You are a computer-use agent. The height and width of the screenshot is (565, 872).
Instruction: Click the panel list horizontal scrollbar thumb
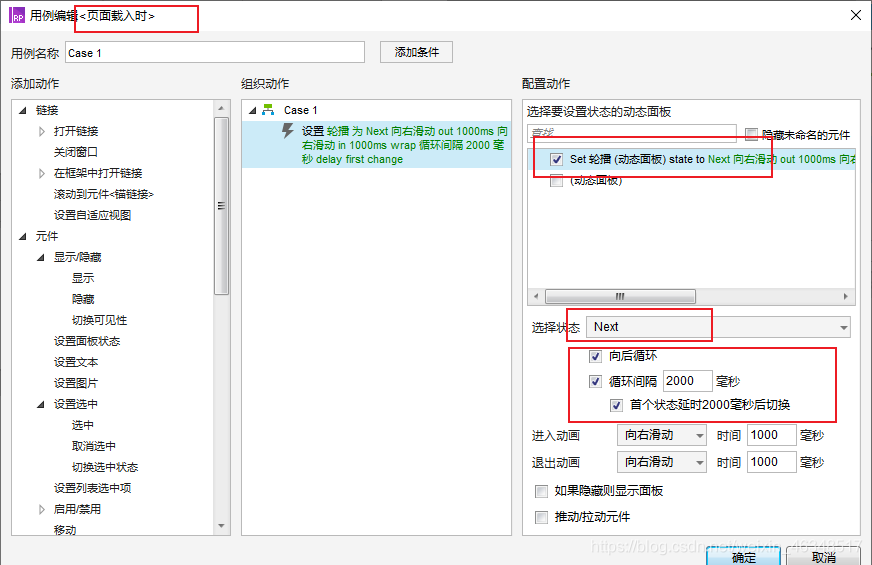point(620,296)
